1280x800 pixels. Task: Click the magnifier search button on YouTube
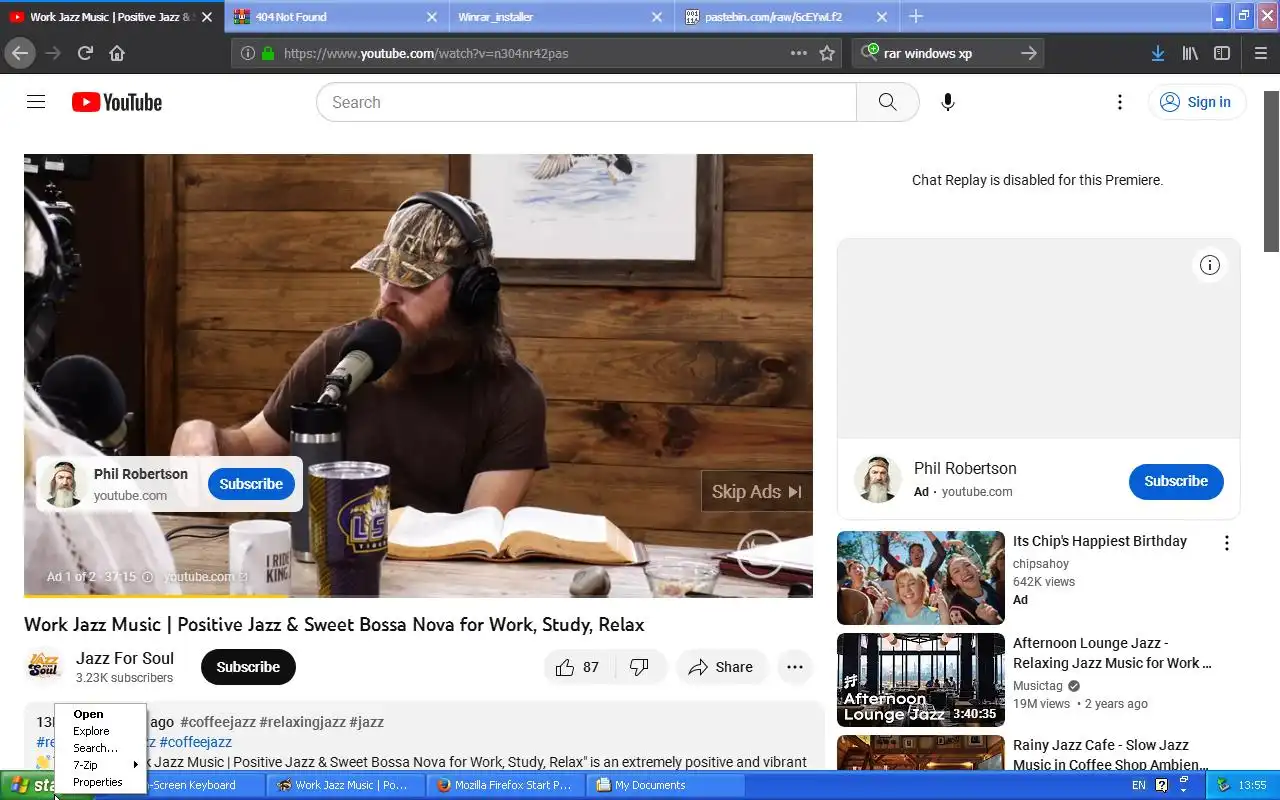point(887,102)
